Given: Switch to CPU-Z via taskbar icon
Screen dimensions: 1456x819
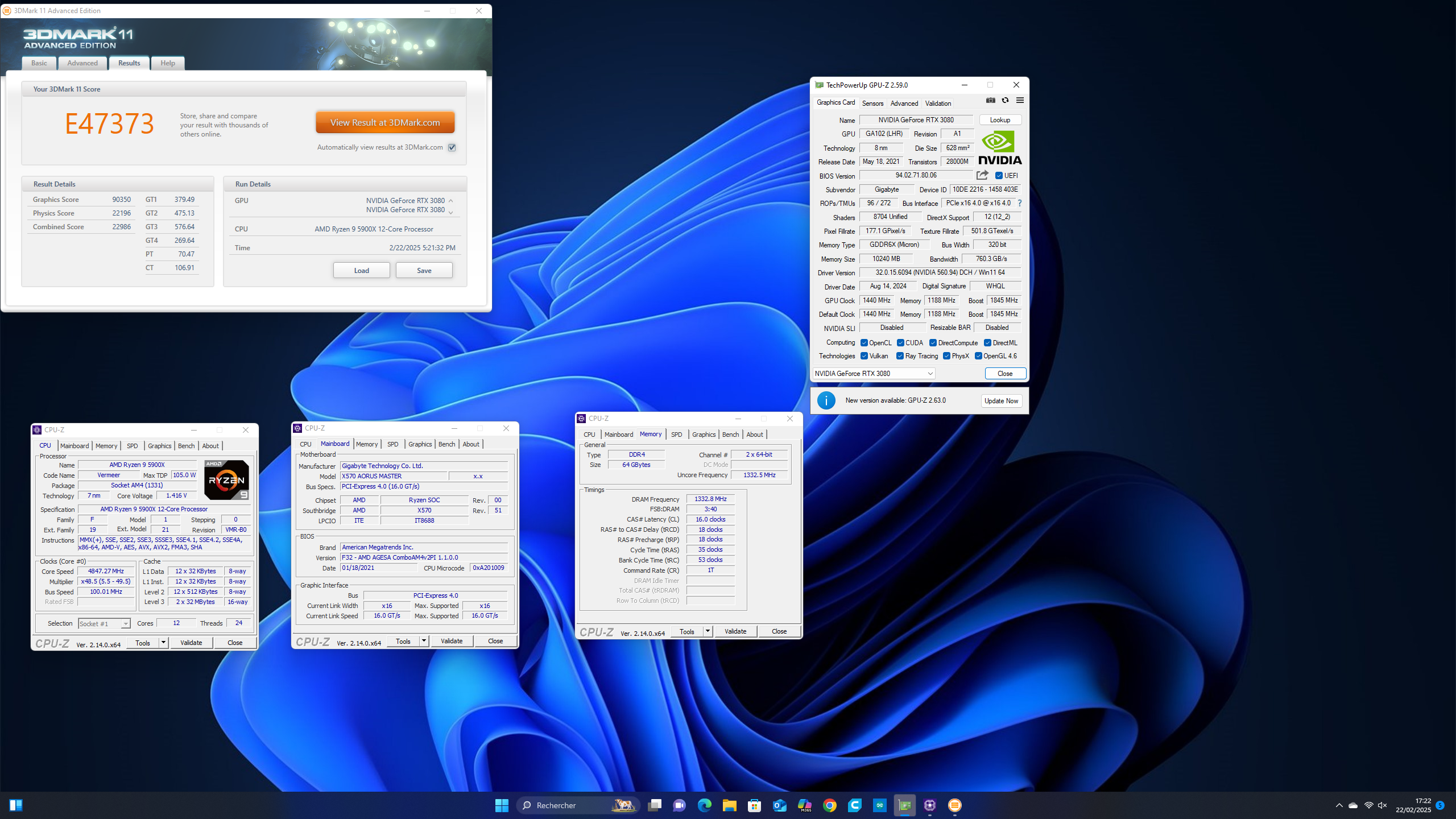Looking at the screenshot, I should tap(930, 805).
